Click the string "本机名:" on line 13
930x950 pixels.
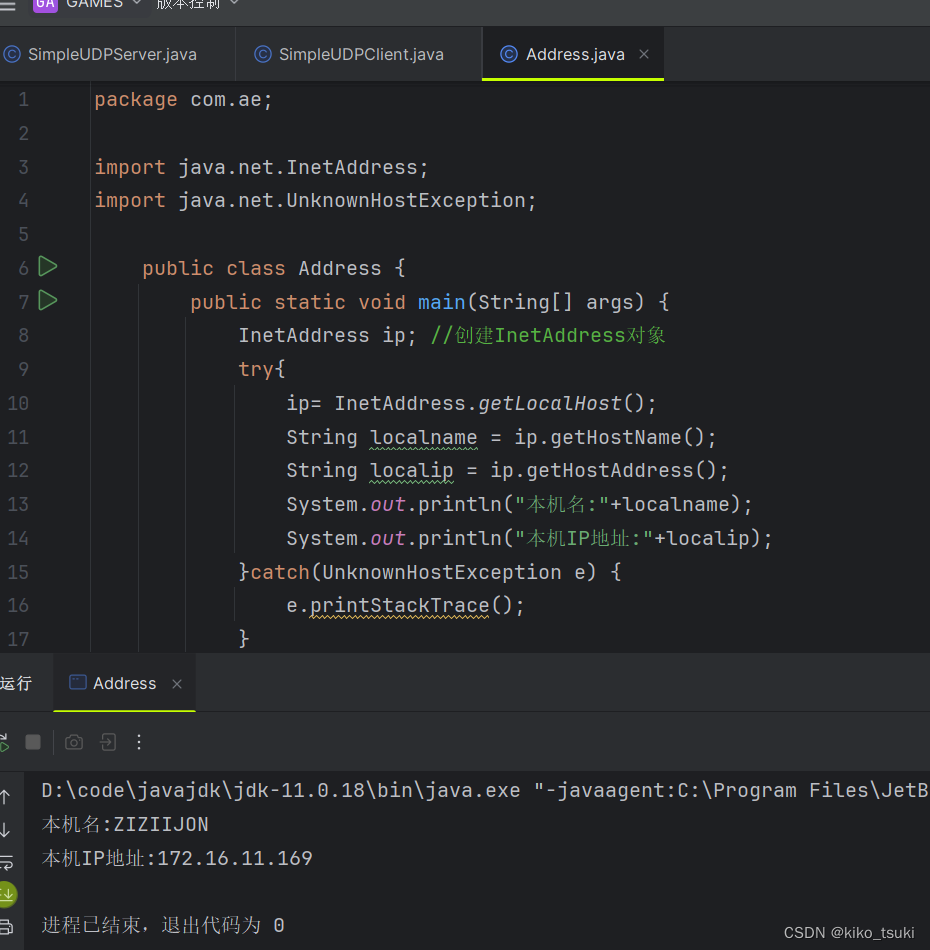562,504
